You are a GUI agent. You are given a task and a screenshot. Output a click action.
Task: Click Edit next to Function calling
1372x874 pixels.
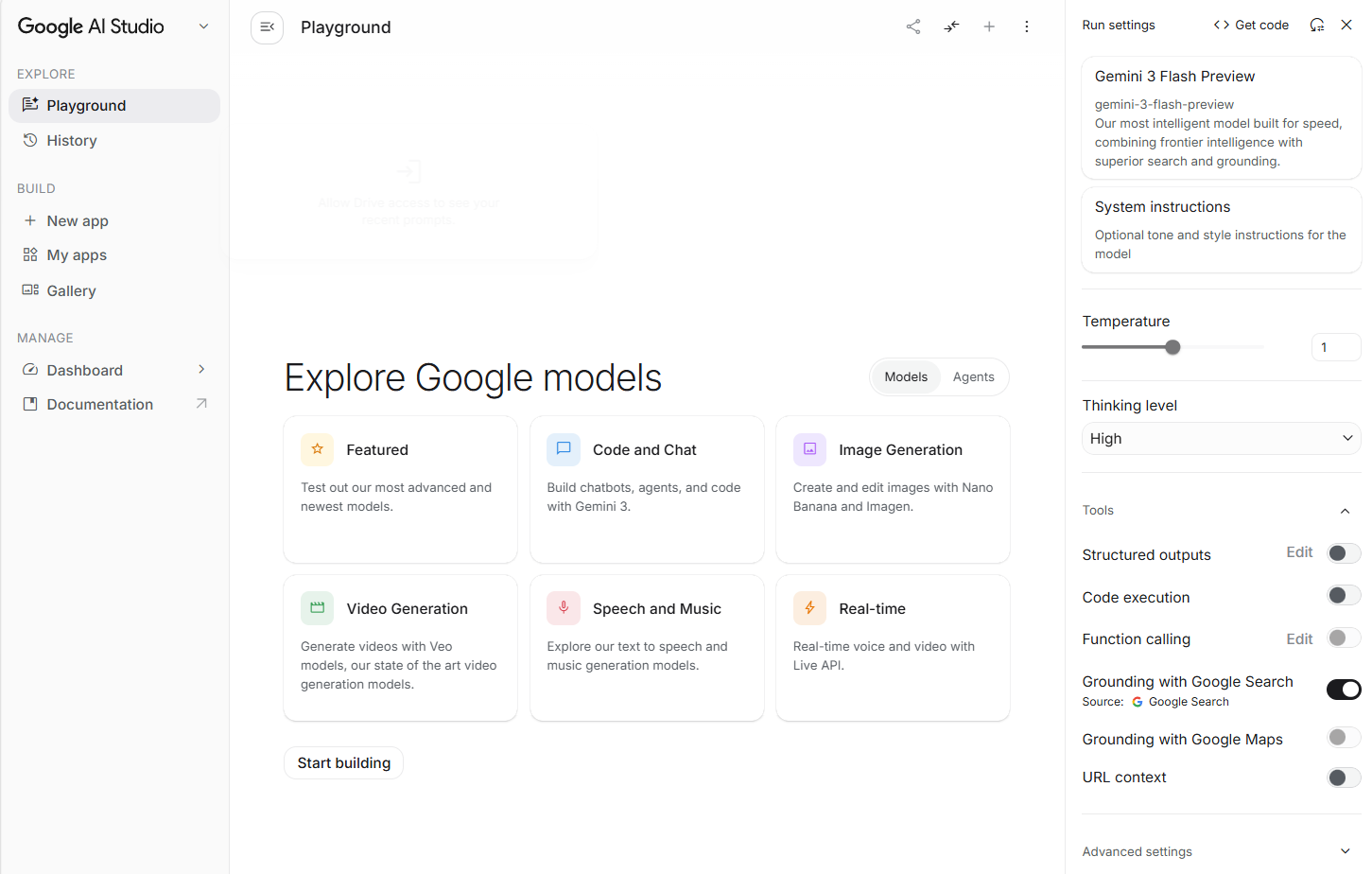(1299, 639)
